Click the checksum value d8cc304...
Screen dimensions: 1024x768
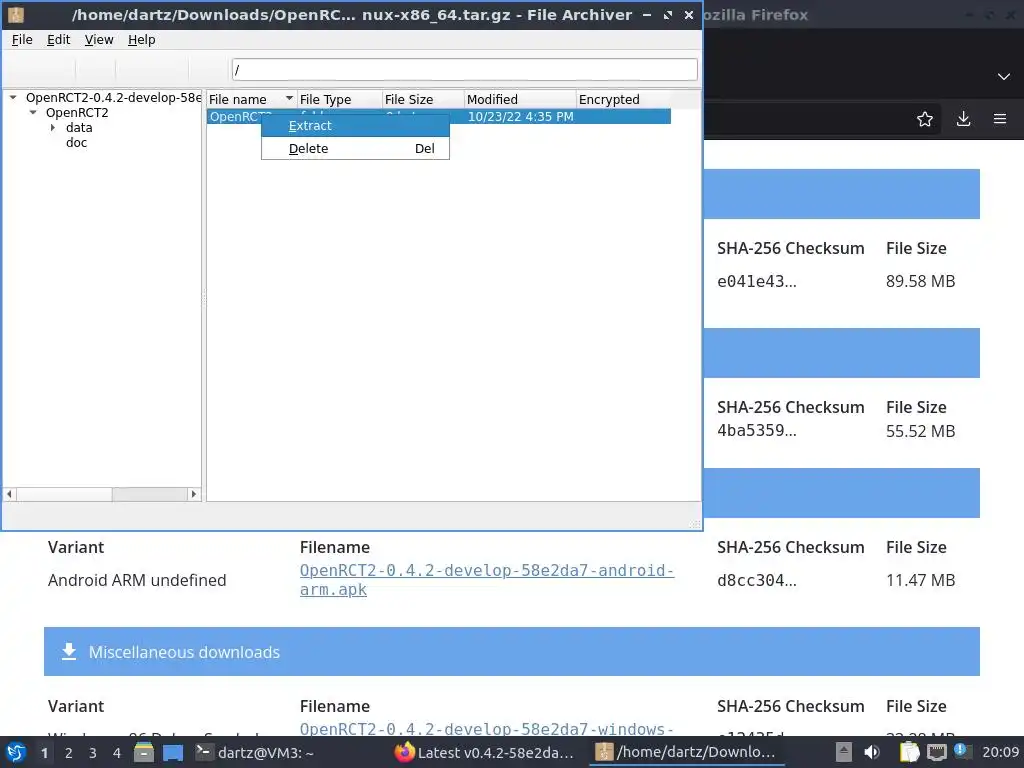pos(756,580)
